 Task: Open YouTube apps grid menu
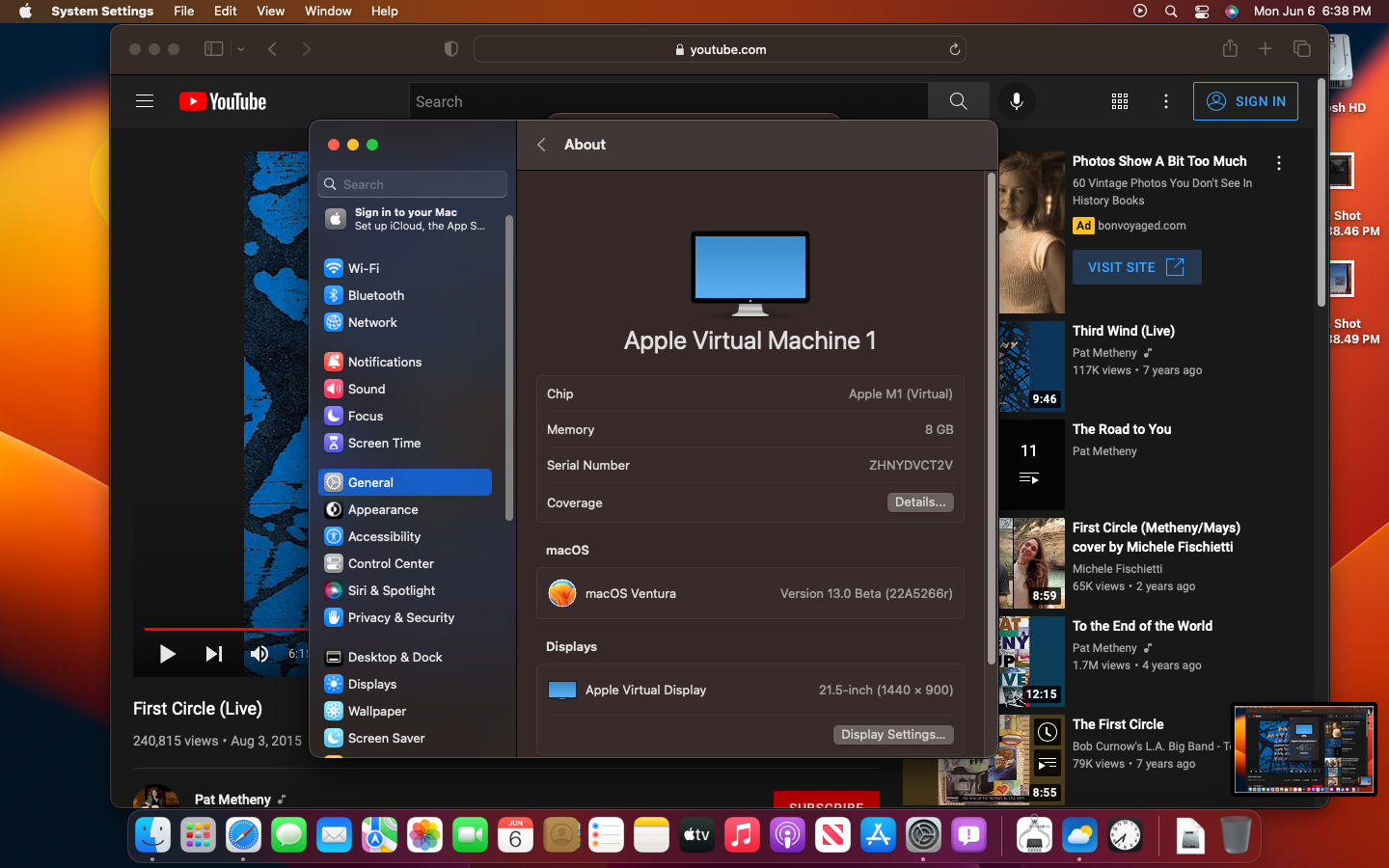[x=1120, y=101]
